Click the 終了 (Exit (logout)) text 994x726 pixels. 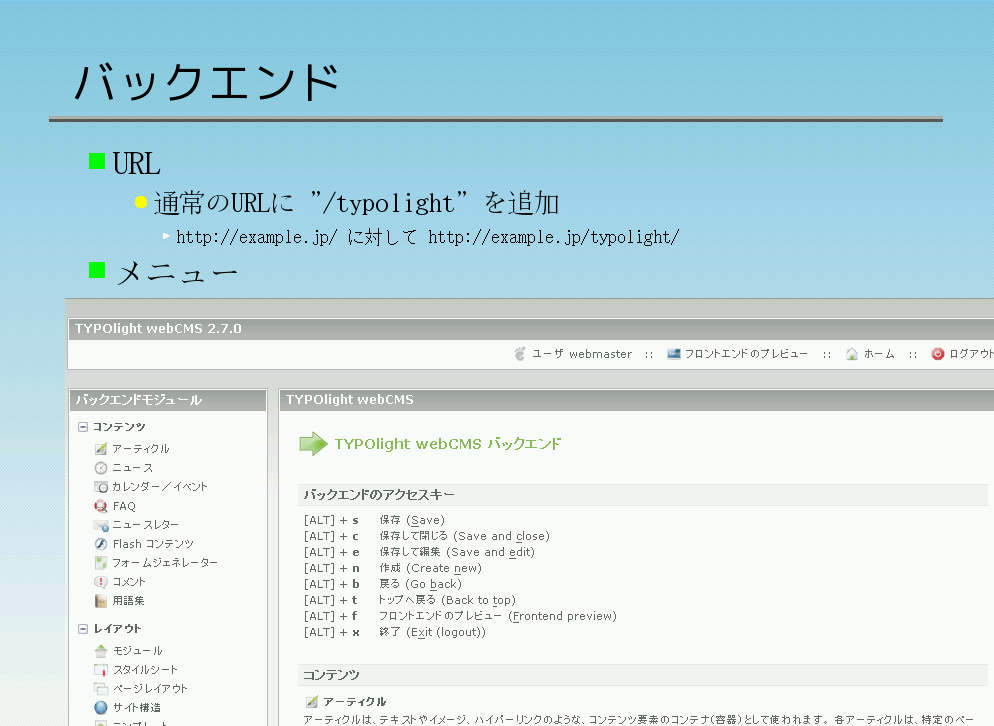(x=432, y=632)
